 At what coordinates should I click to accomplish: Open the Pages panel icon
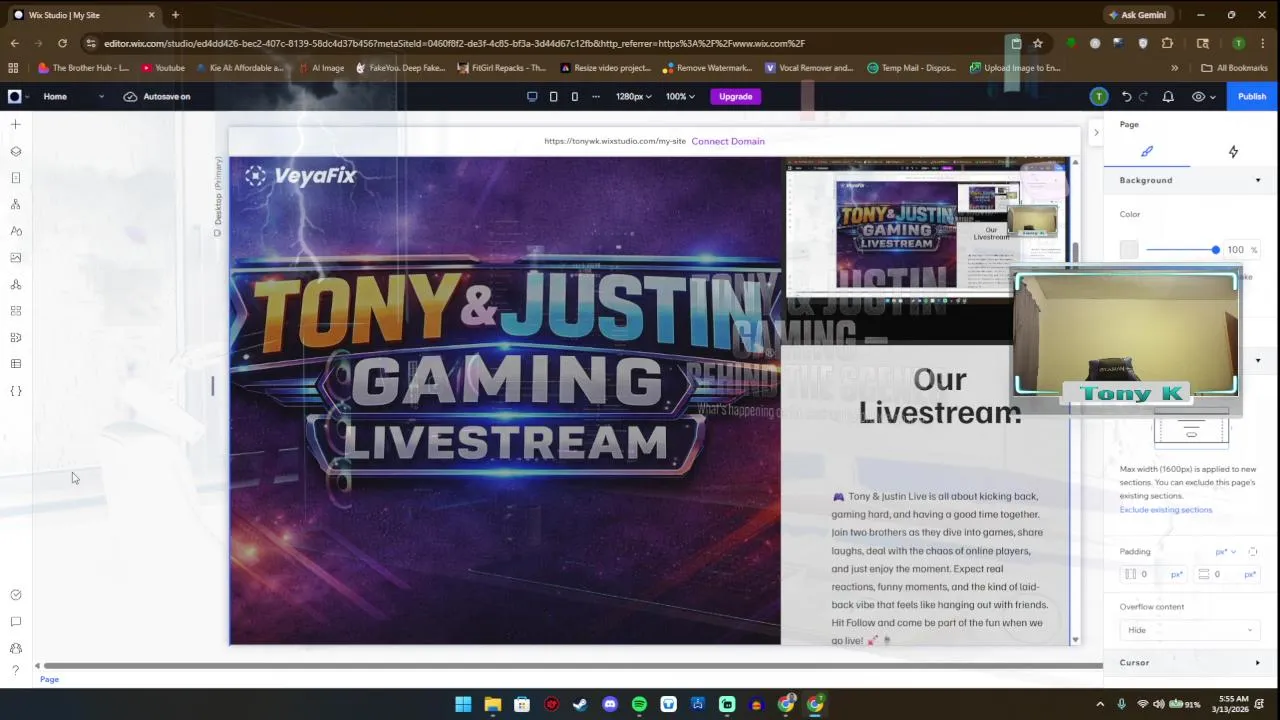coord(15,178)
